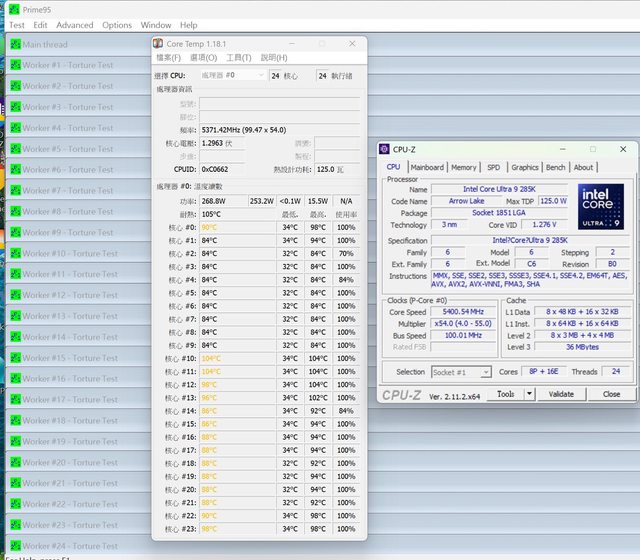
Task: Click the Prime95 title bar icon
Action: coord(16,9)
